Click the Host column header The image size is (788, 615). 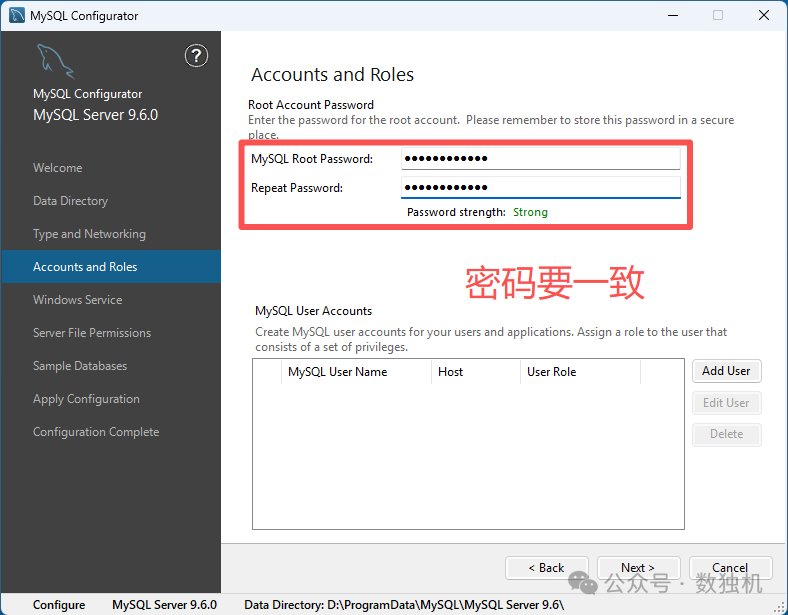[x=475, y=372]
